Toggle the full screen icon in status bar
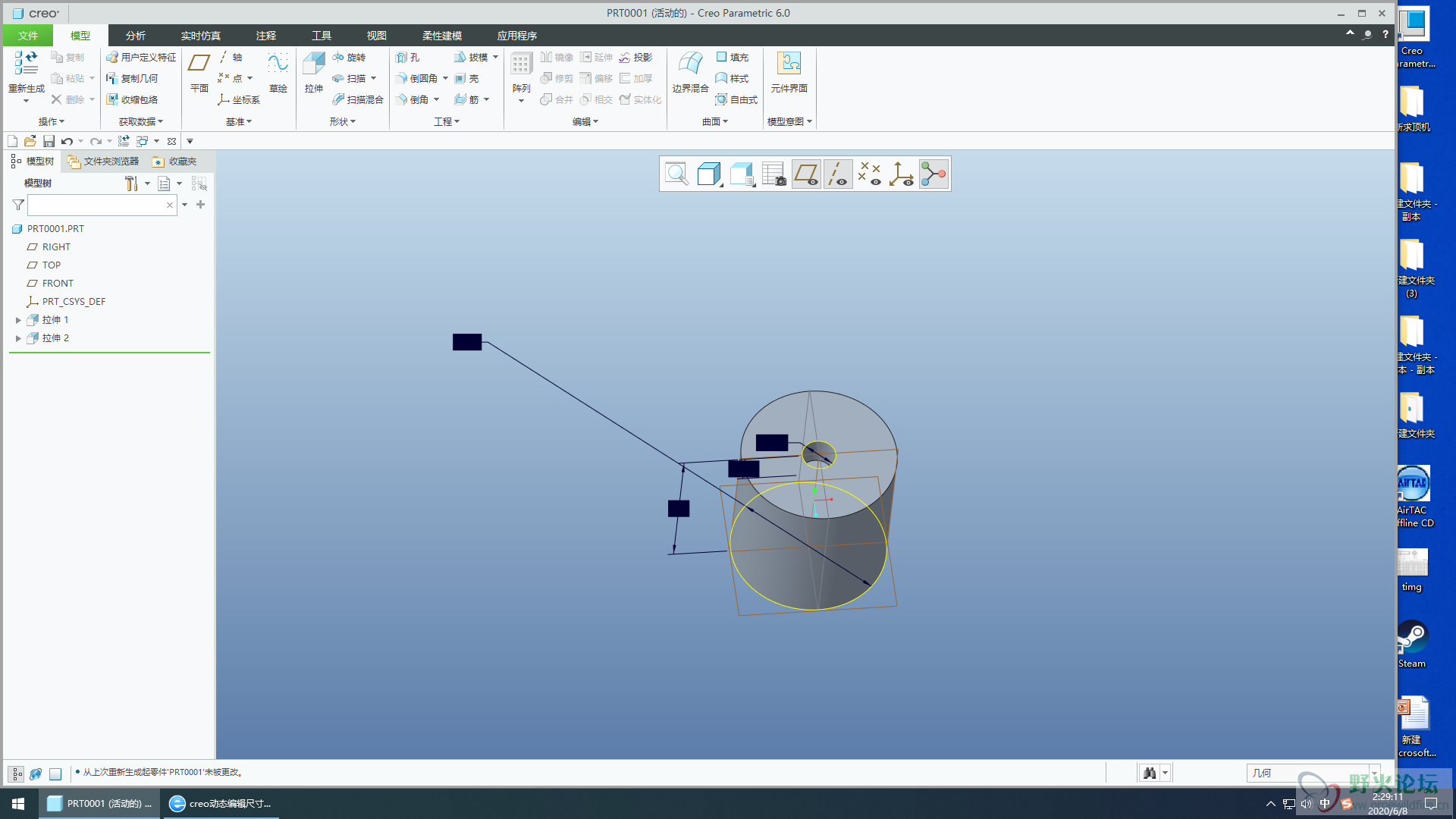The height and width of the screenshot is (819, 1456). (55, 773)
